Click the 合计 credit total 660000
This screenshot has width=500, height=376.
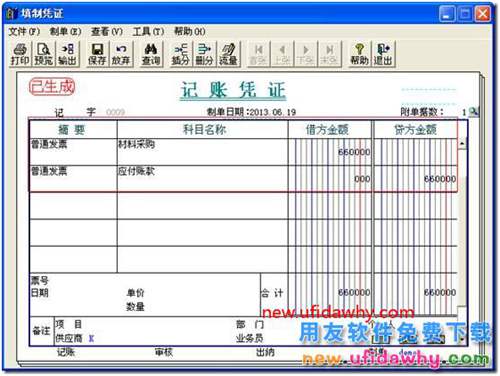click(440, 293)
